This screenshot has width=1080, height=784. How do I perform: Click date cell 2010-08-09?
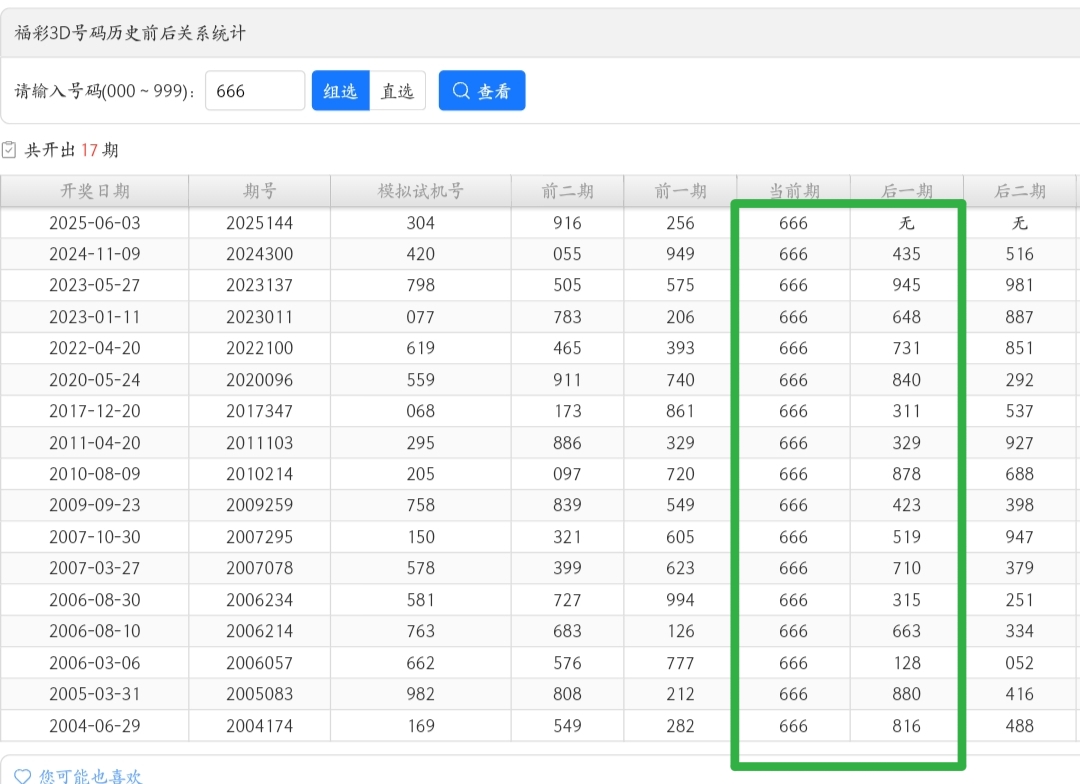pyautogui.click(x=95, y=474)
